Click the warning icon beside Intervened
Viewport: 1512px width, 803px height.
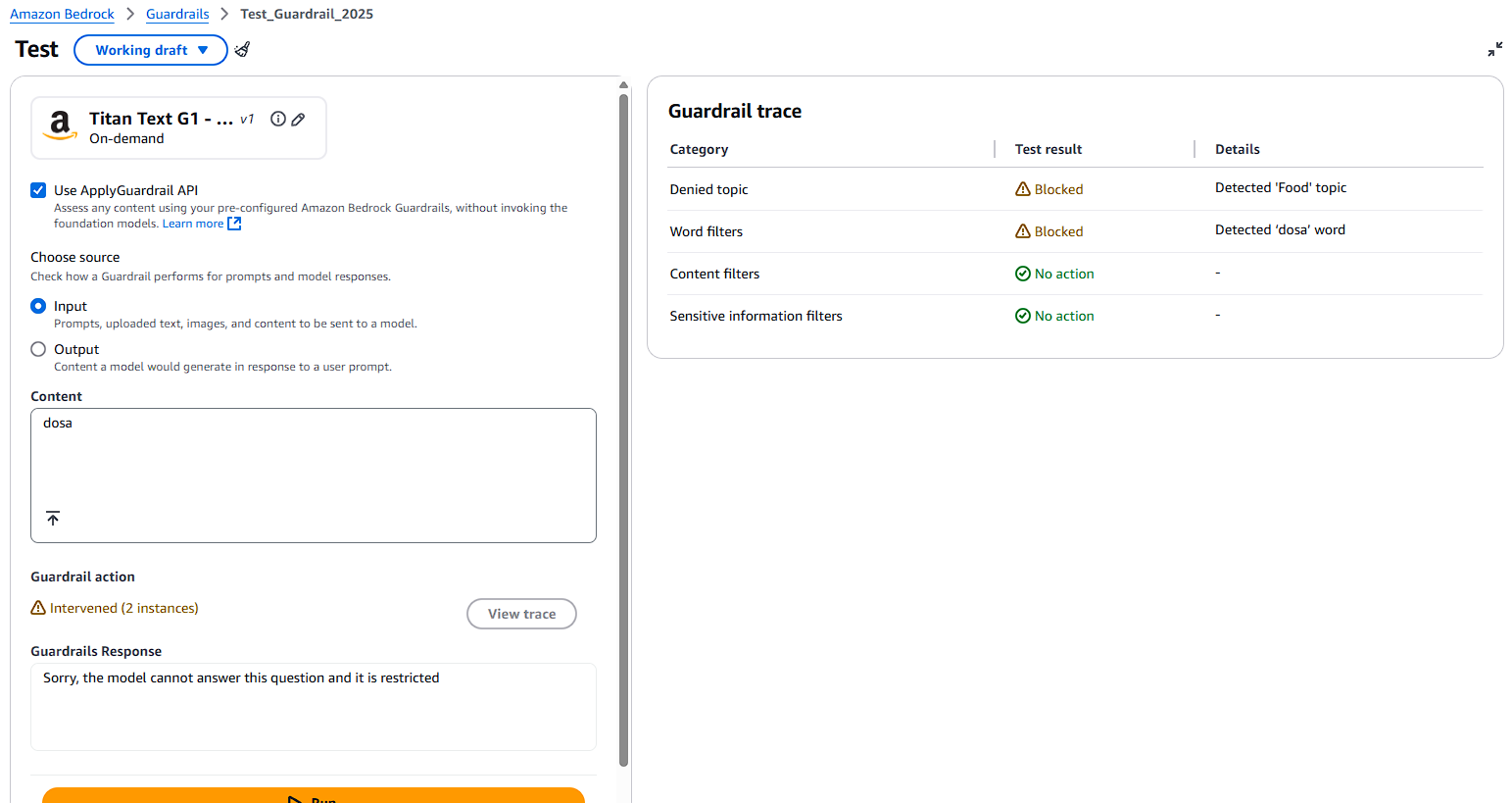tap(38, 608)
